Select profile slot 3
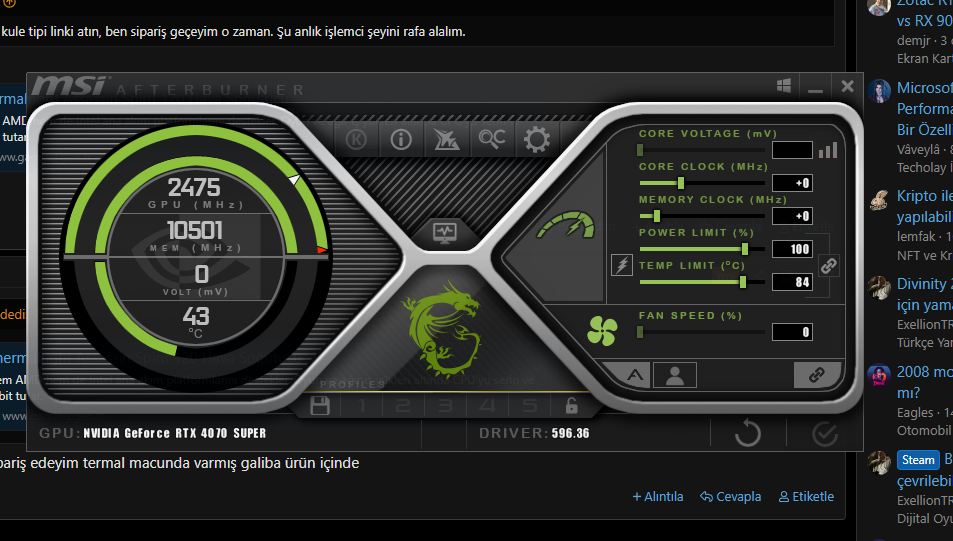The image size is (953, 541). 446,405
